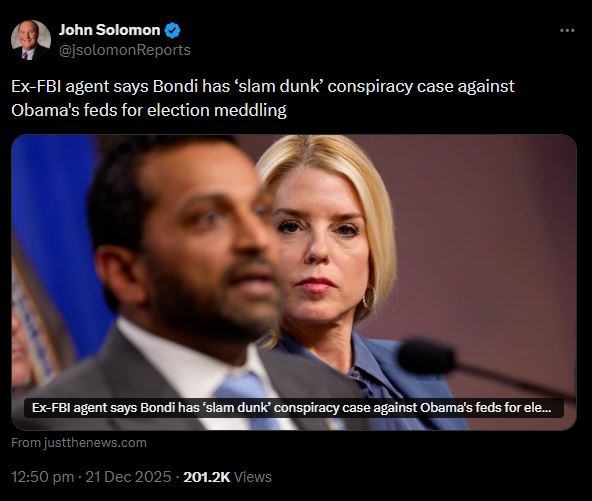Click the 'slam dunk' phrase in the post text
Viewport: 592px width, 501px height.
(x=279, y=86)
